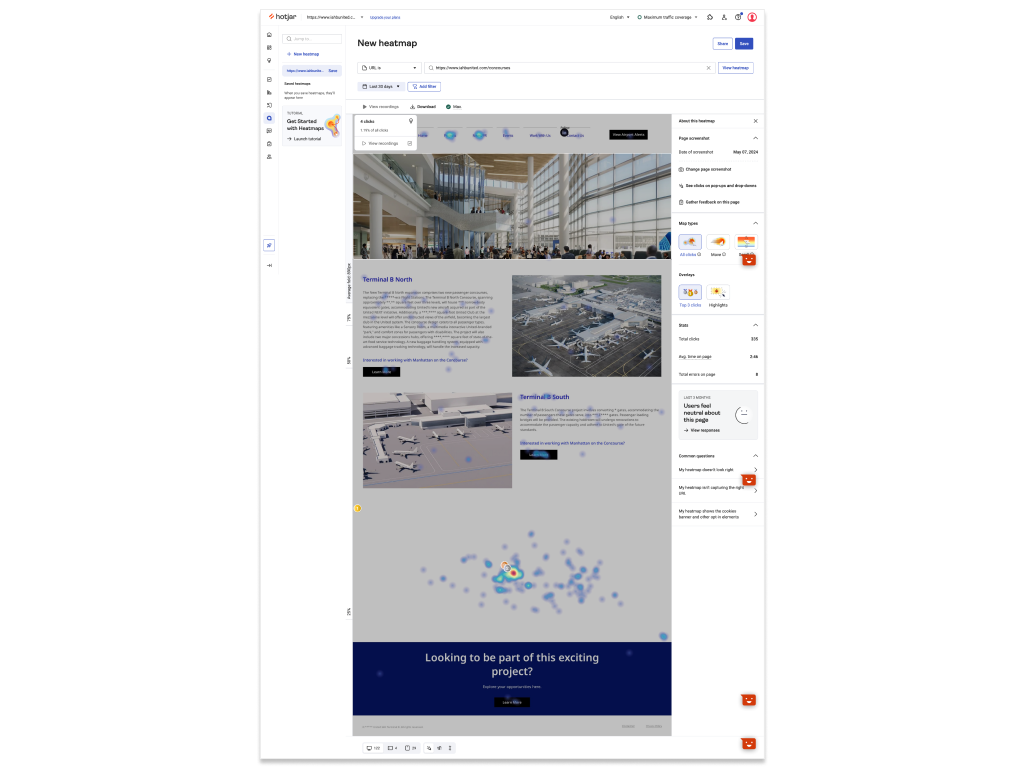1024x768 pixels.
Task: Click Launch tutorial link
Action: 305,139
